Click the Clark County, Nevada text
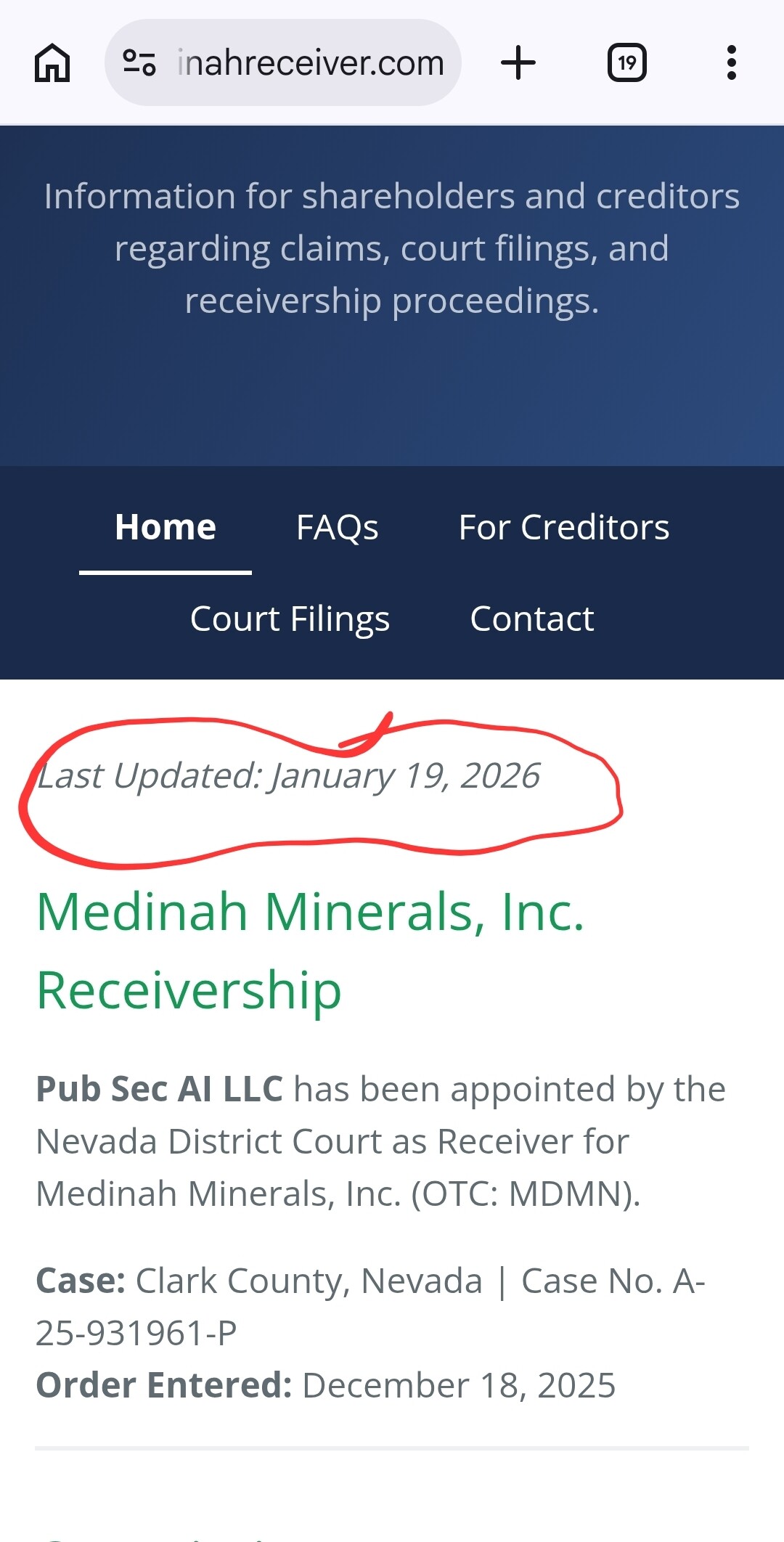 (x=309, y=1281)
